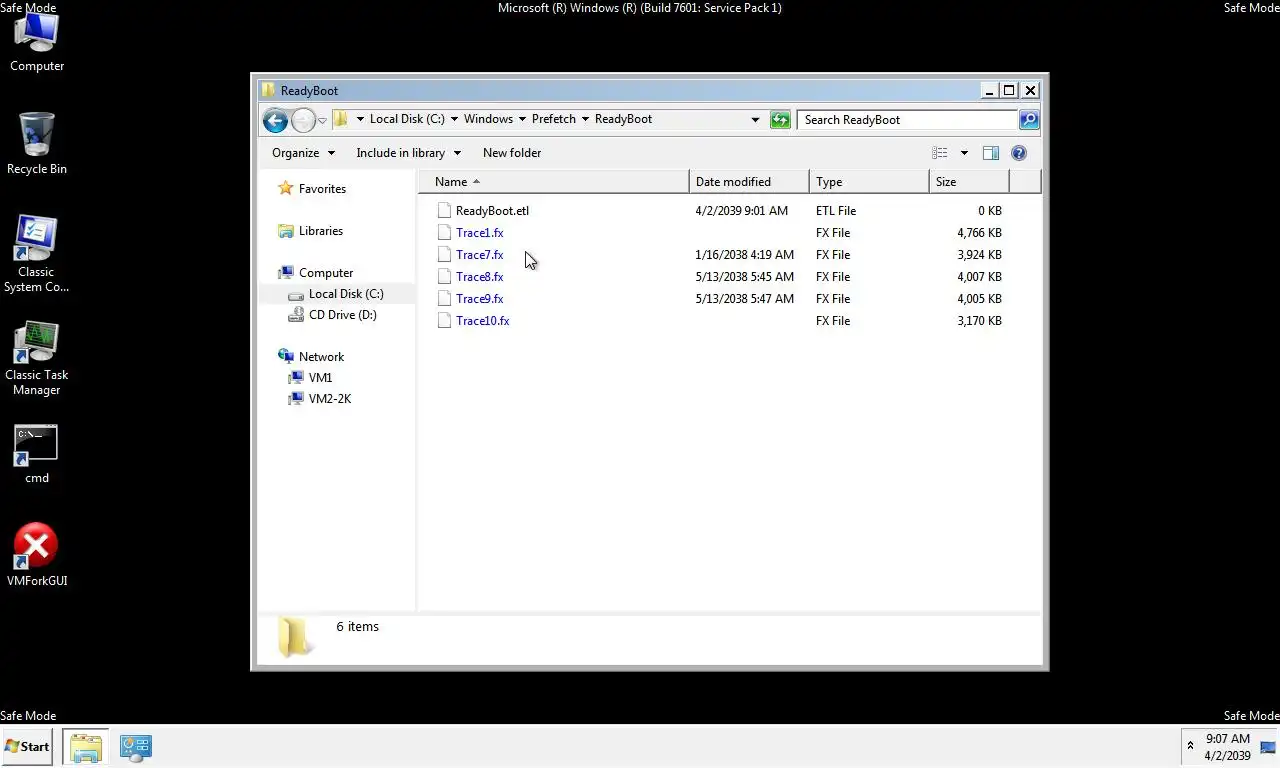Expand dropdown after Windows breadcrumb
Screen dimensions: 1280x768
click(522, 119)
